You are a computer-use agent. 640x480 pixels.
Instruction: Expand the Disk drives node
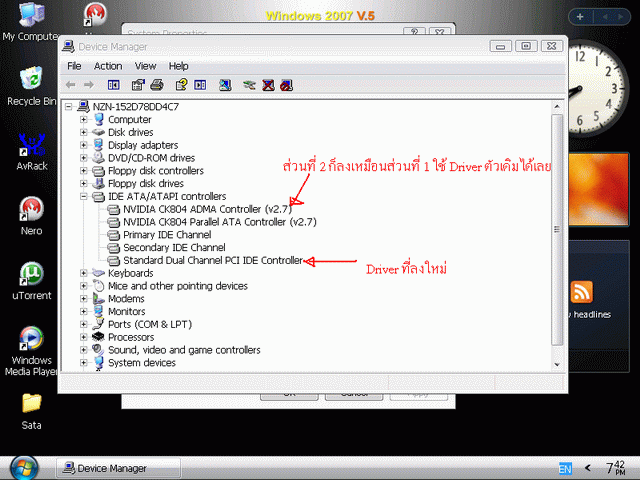[84, 132]
